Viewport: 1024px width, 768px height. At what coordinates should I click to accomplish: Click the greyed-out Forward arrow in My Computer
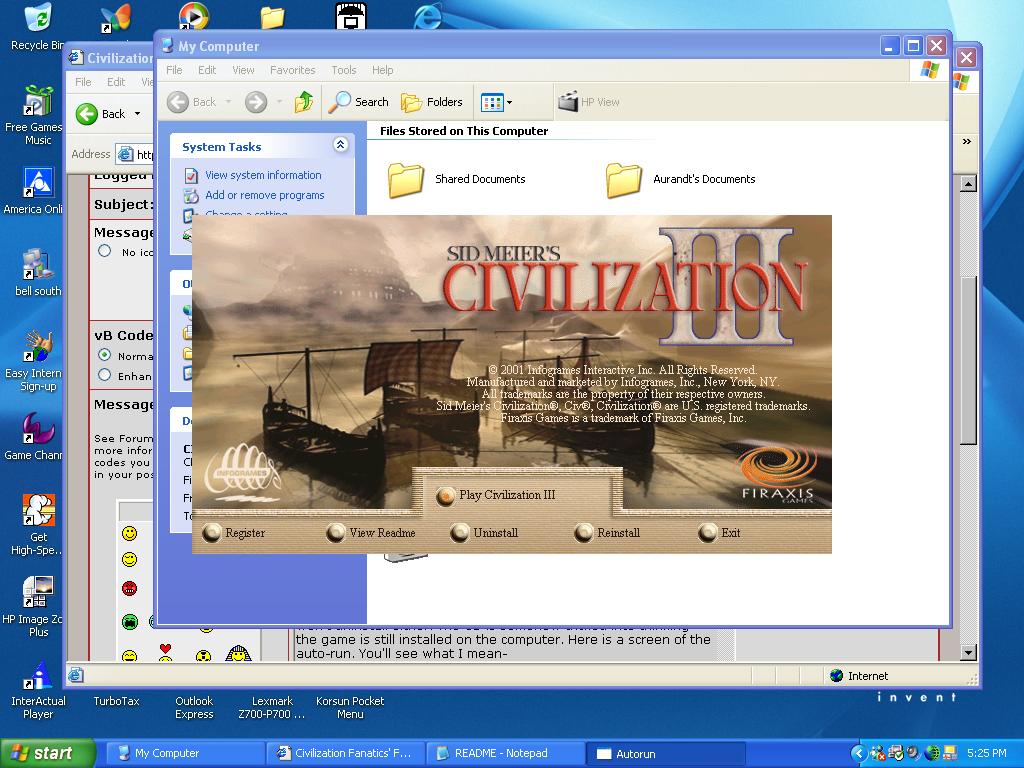click(256, 102)
